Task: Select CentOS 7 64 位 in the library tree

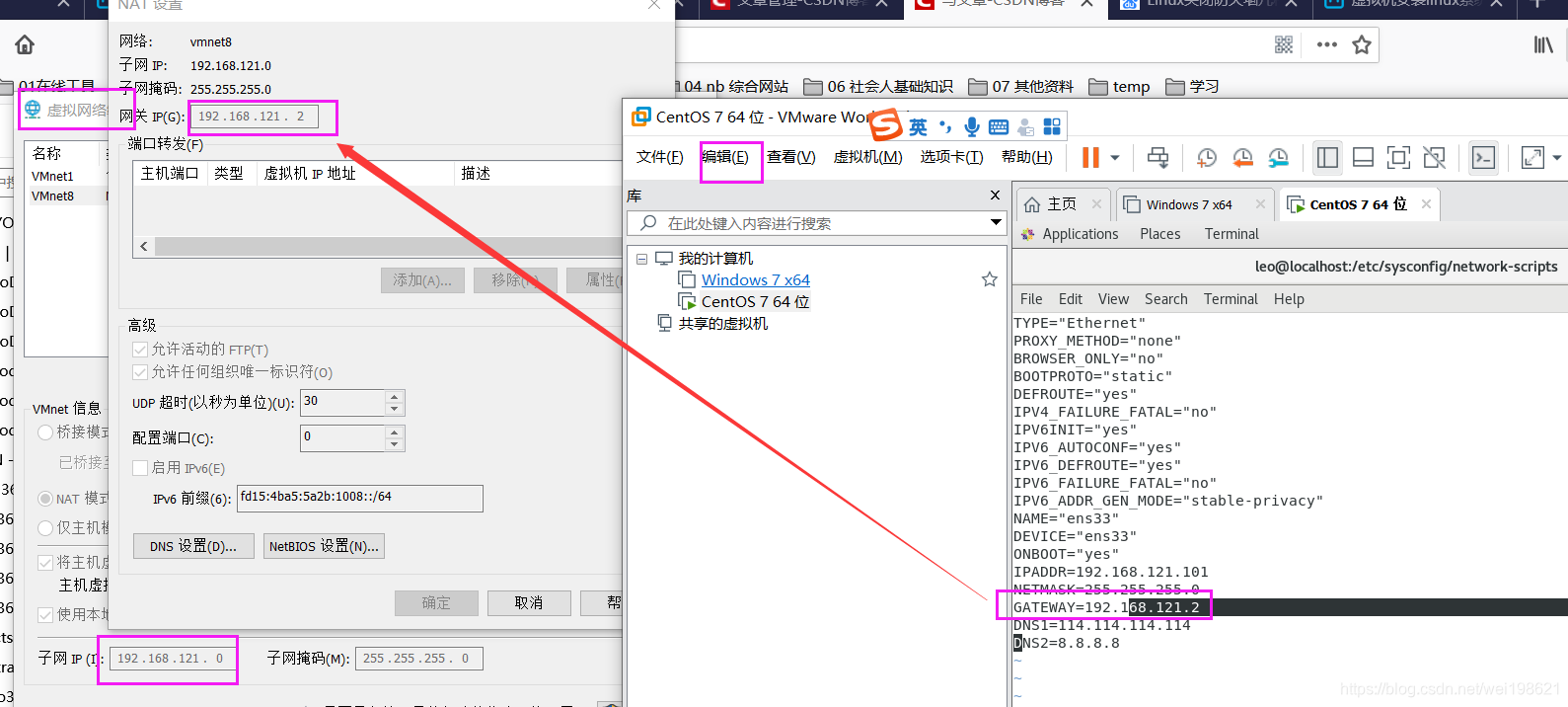Action: click(x=756, y=302)
